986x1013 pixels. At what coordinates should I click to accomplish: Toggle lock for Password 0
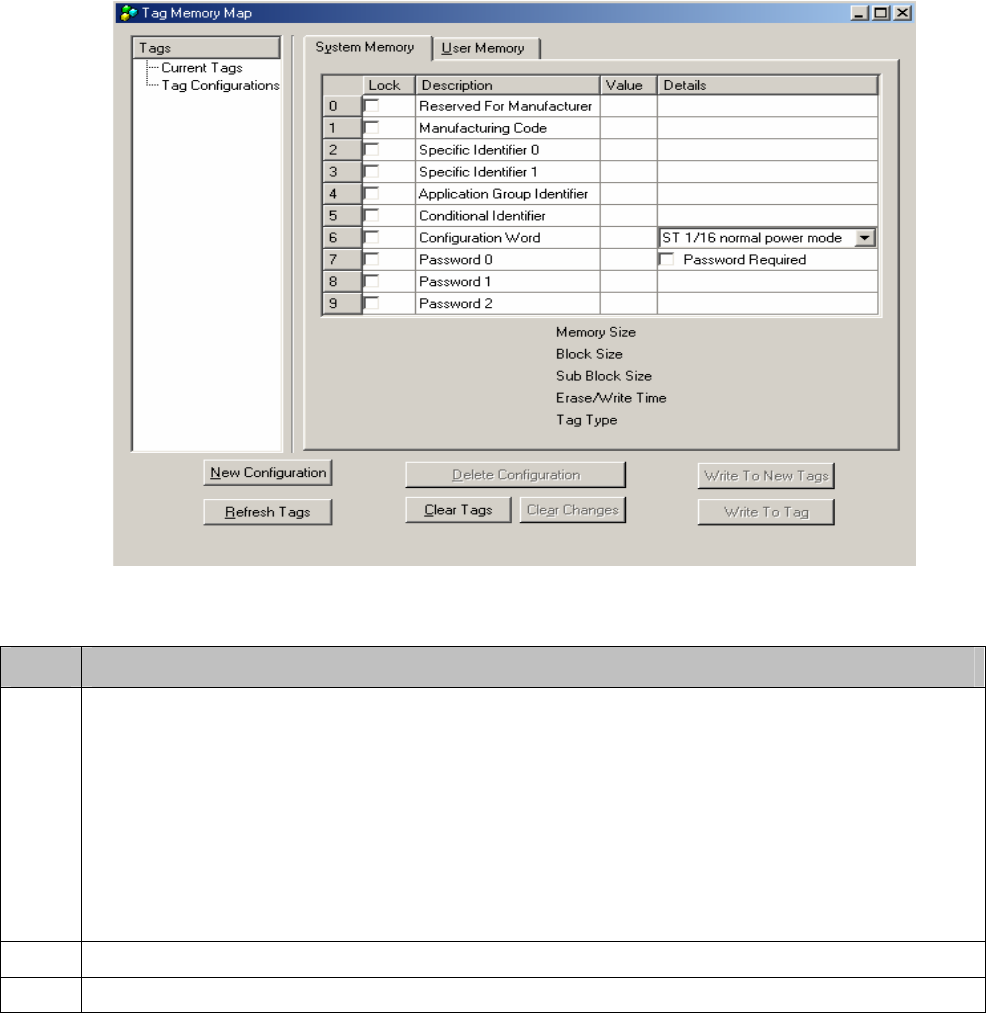(372, 260)
